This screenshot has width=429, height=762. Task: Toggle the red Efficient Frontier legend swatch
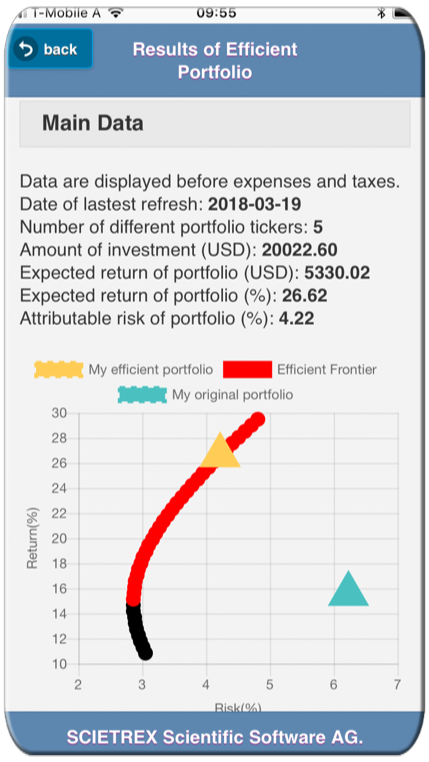point(247,369)
